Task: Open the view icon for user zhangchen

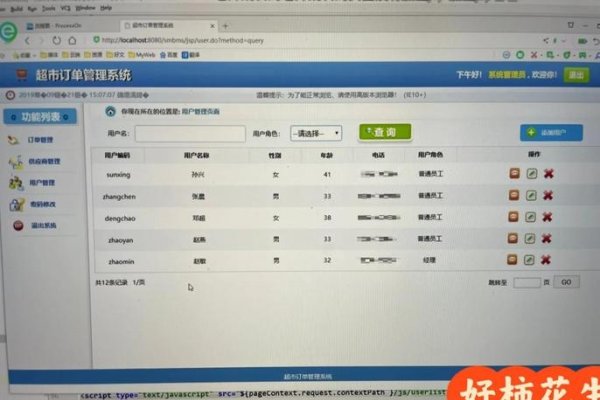Action: tap(514, 195)
